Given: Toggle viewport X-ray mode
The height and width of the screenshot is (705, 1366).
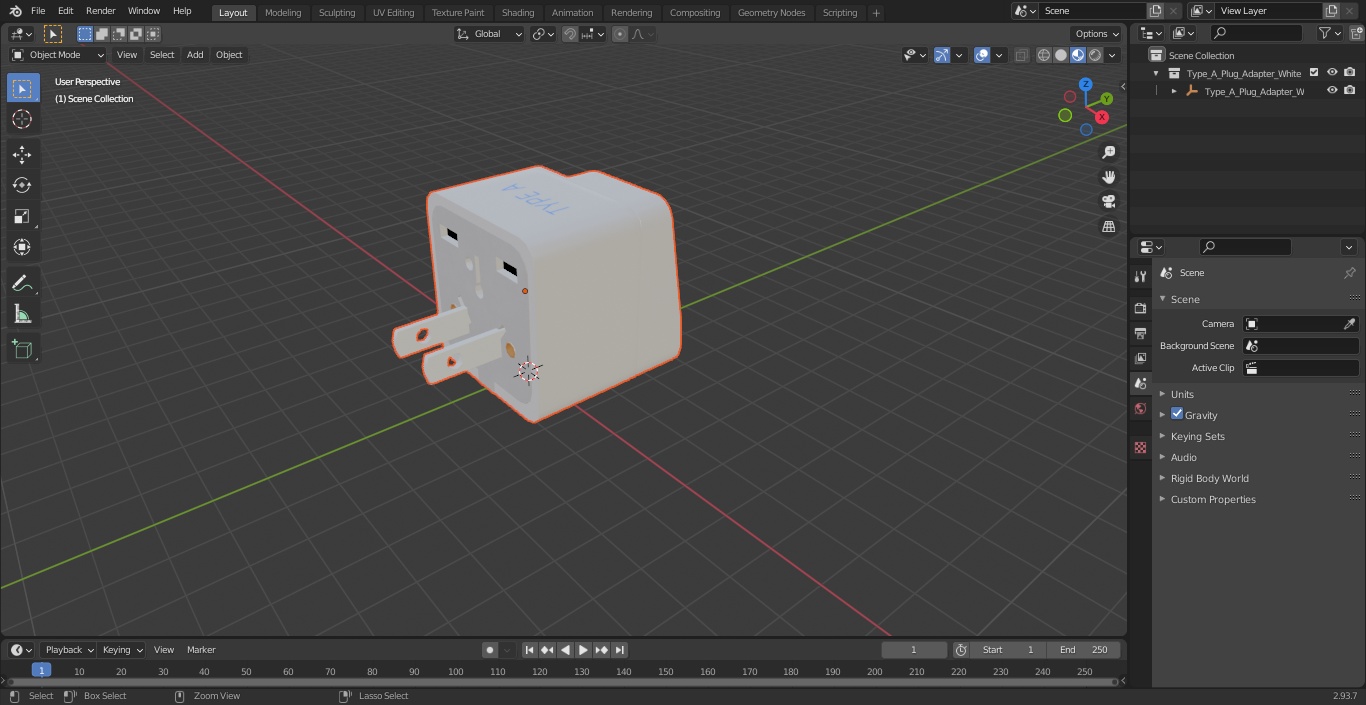Looking at the screenshot, I should 1021,55.
